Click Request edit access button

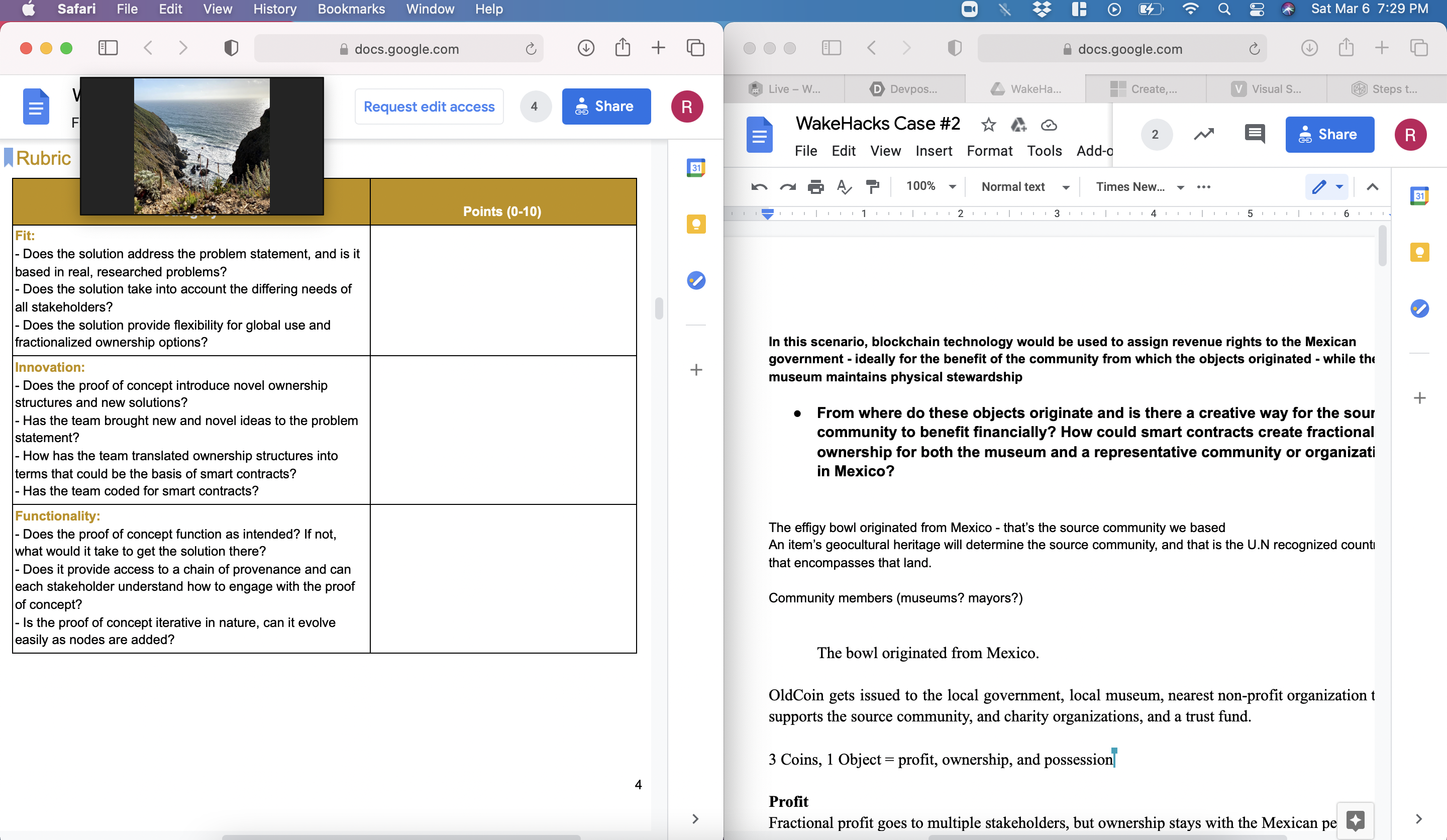(429, 107)
